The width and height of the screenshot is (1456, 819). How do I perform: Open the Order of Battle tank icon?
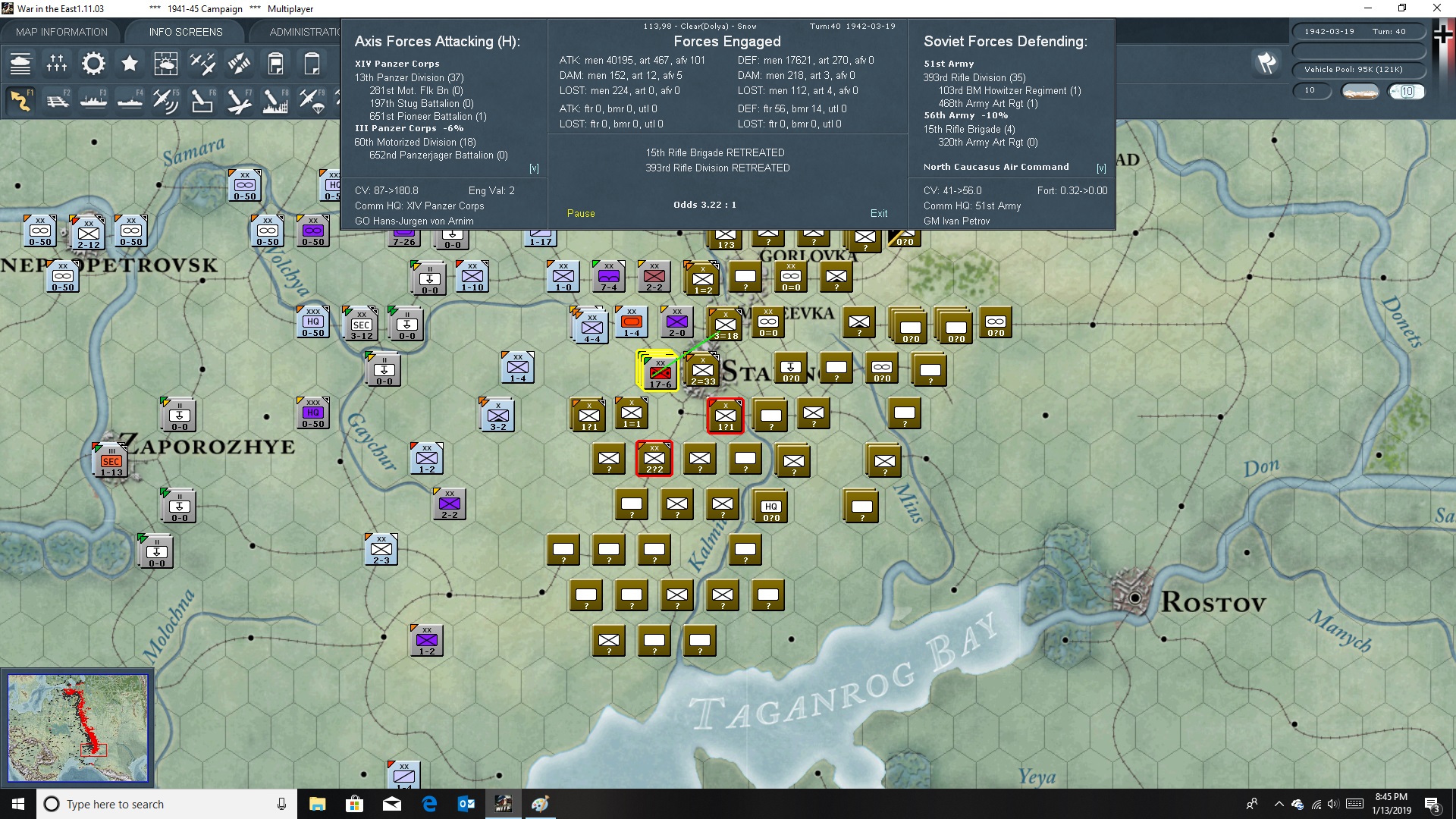point(20,64)
